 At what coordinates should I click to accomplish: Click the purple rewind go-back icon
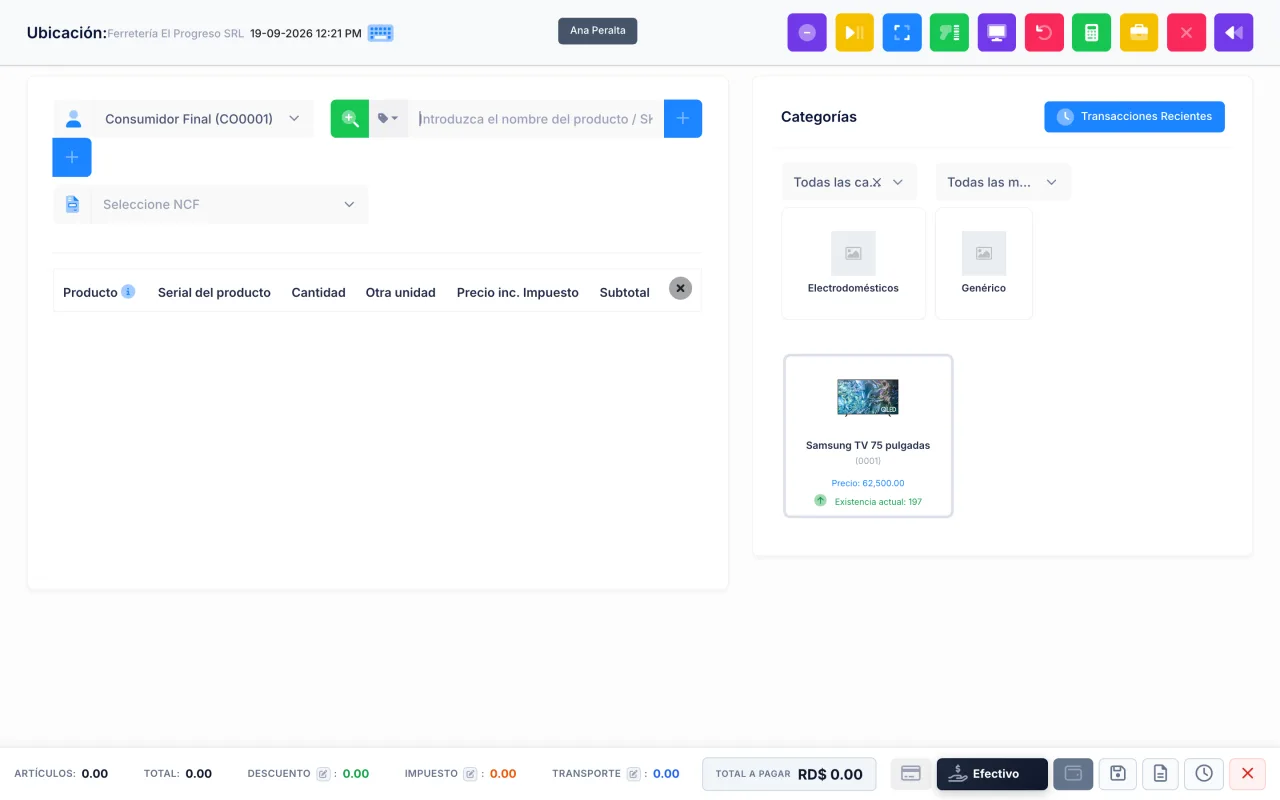click(1234, 32)
